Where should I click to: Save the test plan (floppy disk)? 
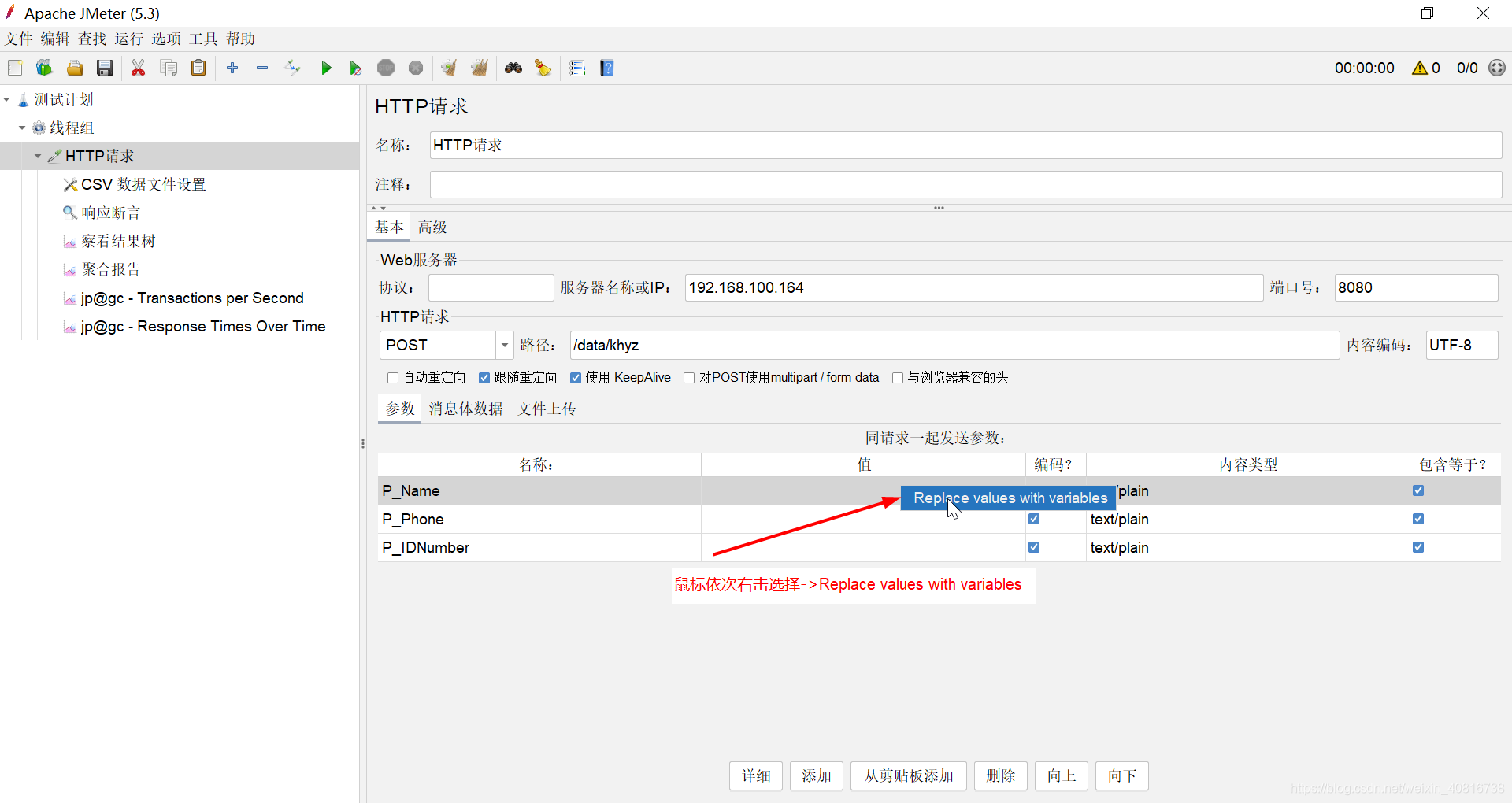point(105,68)
